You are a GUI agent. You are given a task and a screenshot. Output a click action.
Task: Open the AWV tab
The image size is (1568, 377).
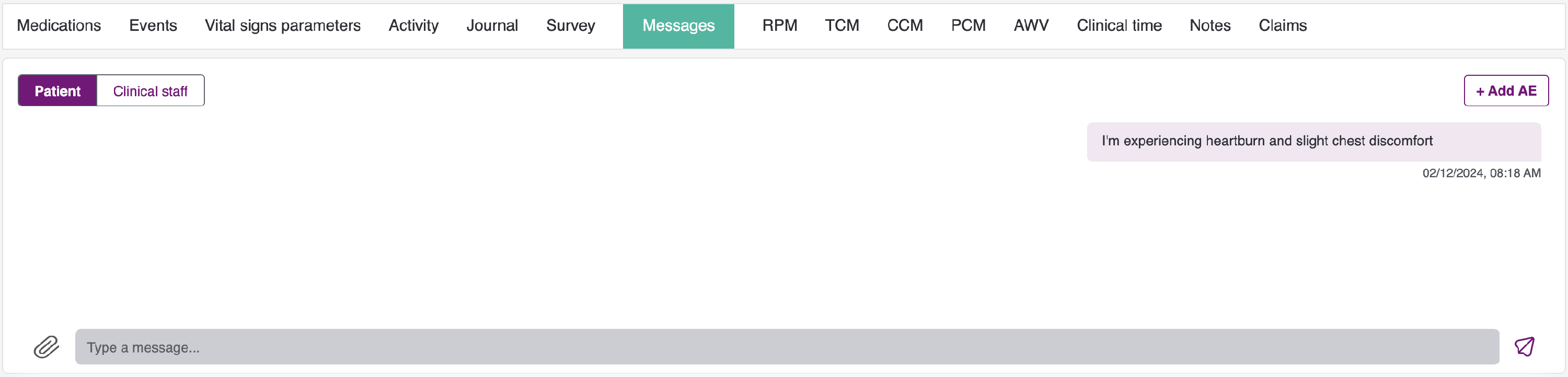[1031, 26]
